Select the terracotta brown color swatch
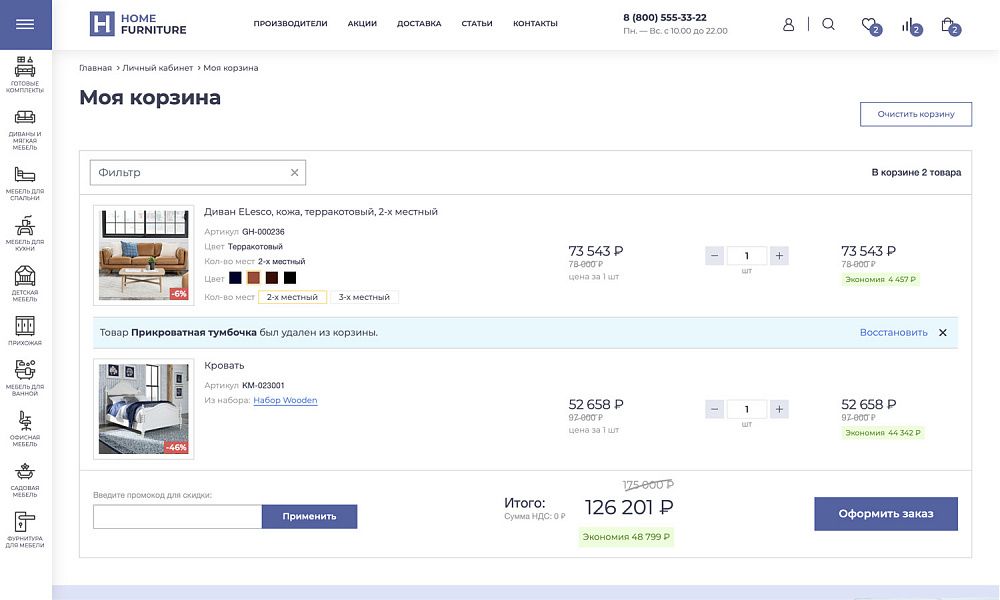Image resolution: width=1000 pixels, height=600 pixels. (253, 277)
